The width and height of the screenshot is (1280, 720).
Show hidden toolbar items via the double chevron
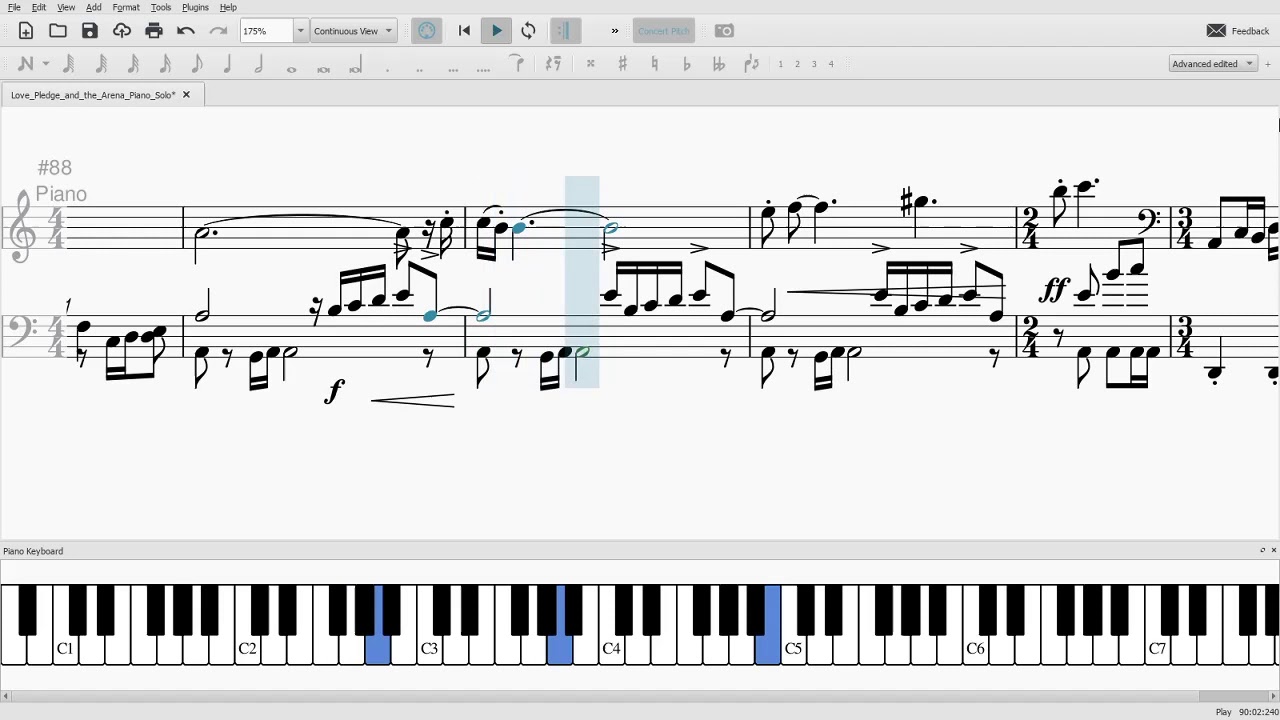click(615, 31)
